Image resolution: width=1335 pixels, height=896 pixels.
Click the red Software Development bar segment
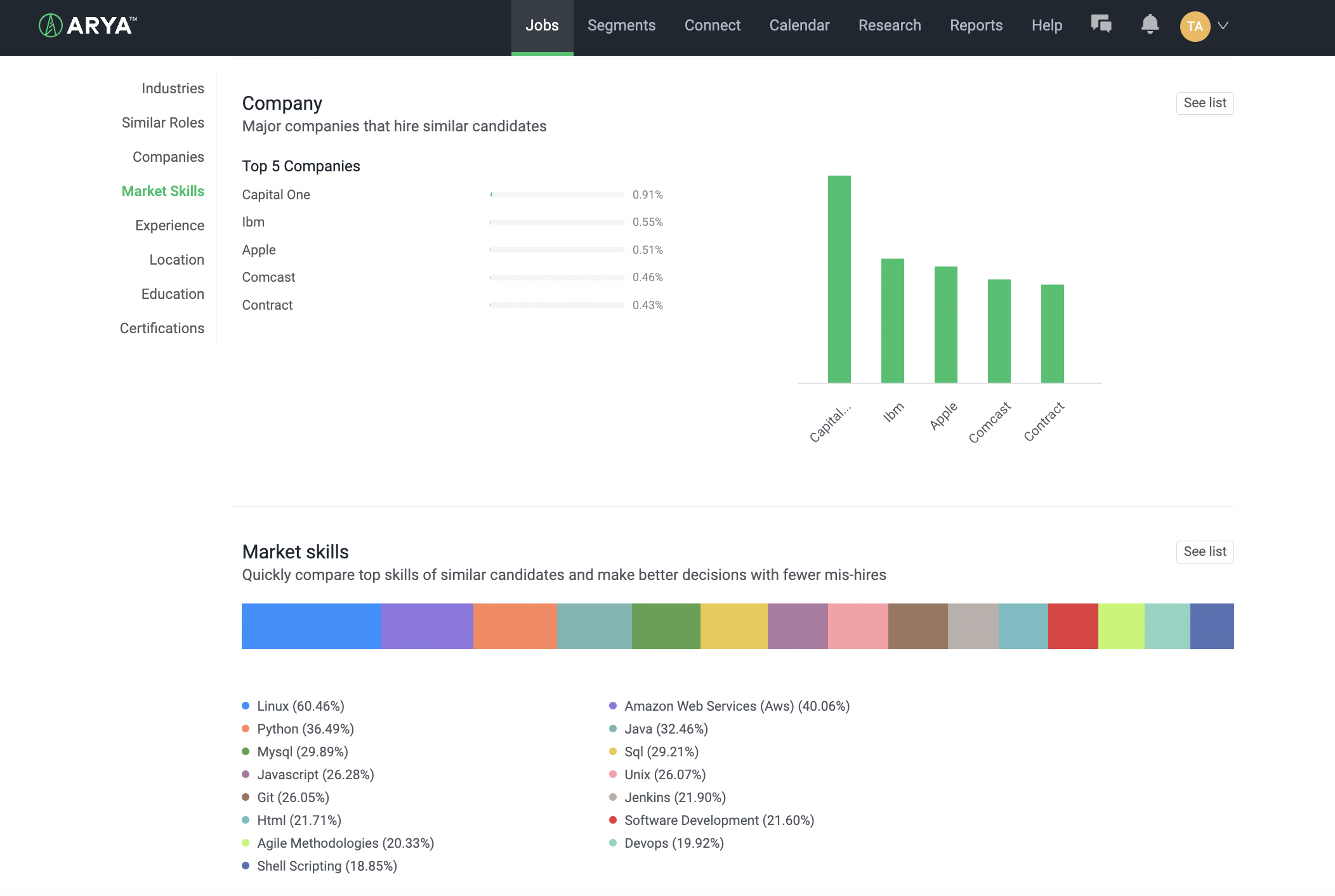tap(1073, 626)
